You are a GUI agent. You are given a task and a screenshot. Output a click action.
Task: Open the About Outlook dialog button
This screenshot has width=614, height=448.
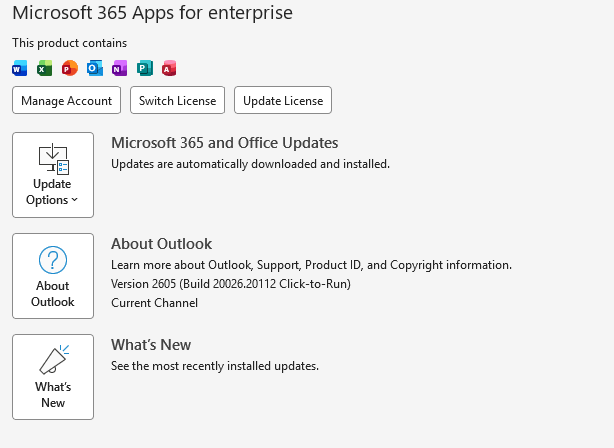[x=53, y=276]
